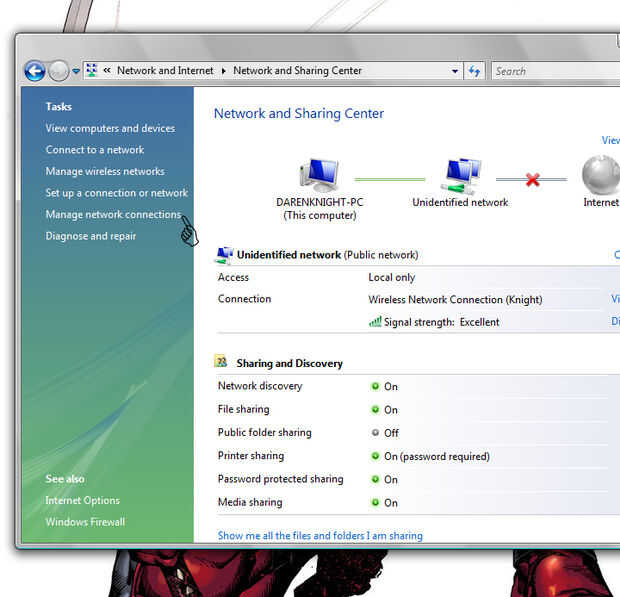Toggle Password protected sharing On indicator
620x597 pixels.
(x=375, y=479)
